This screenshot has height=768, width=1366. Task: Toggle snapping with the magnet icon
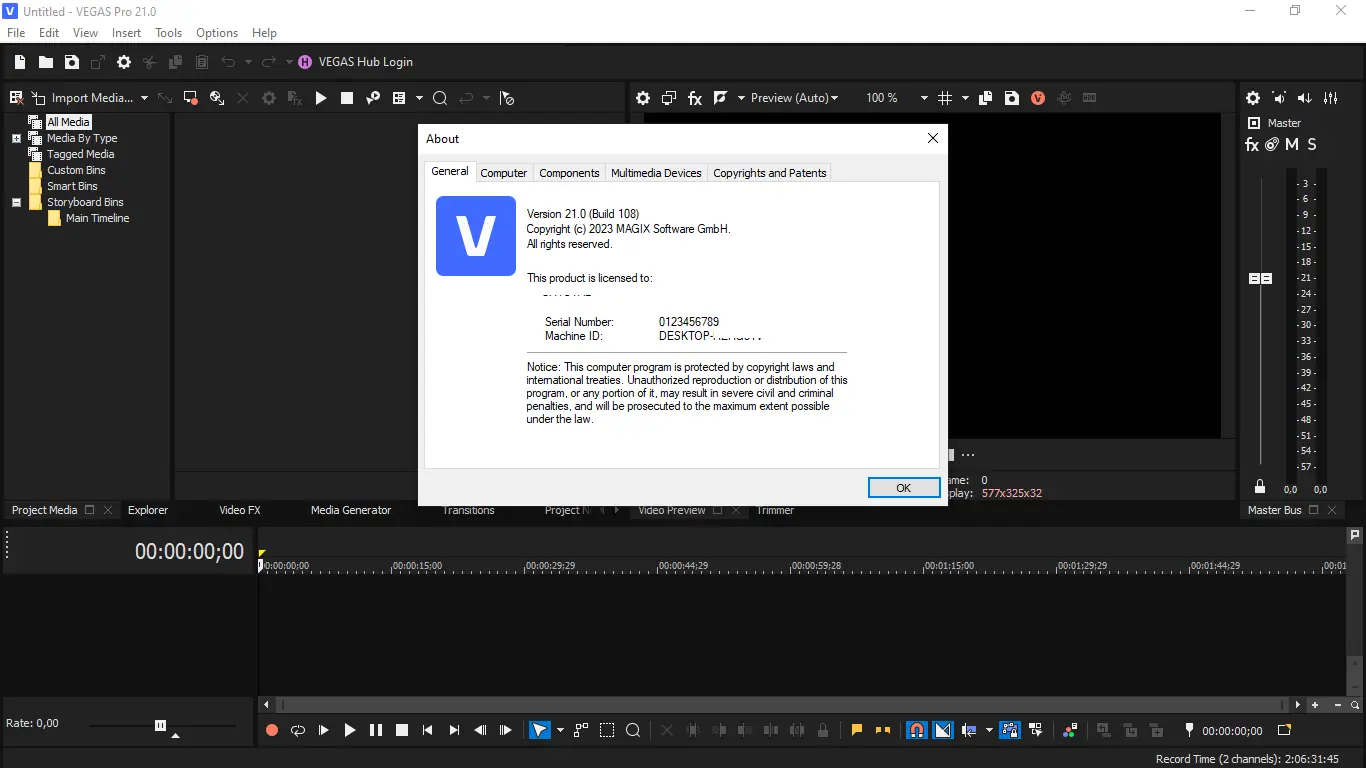pos(916,731)
